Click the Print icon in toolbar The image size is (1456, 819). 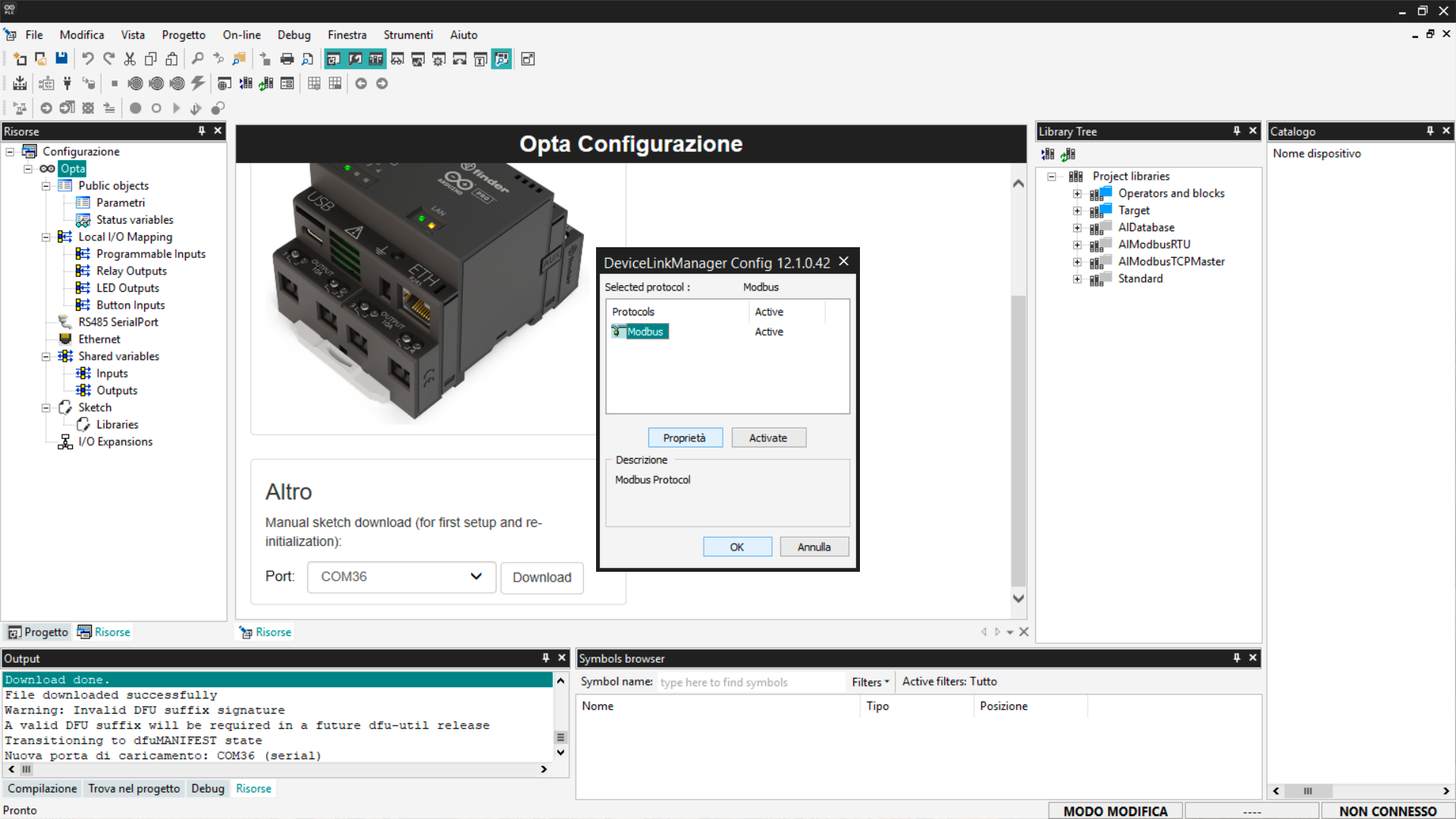[287, 59]
